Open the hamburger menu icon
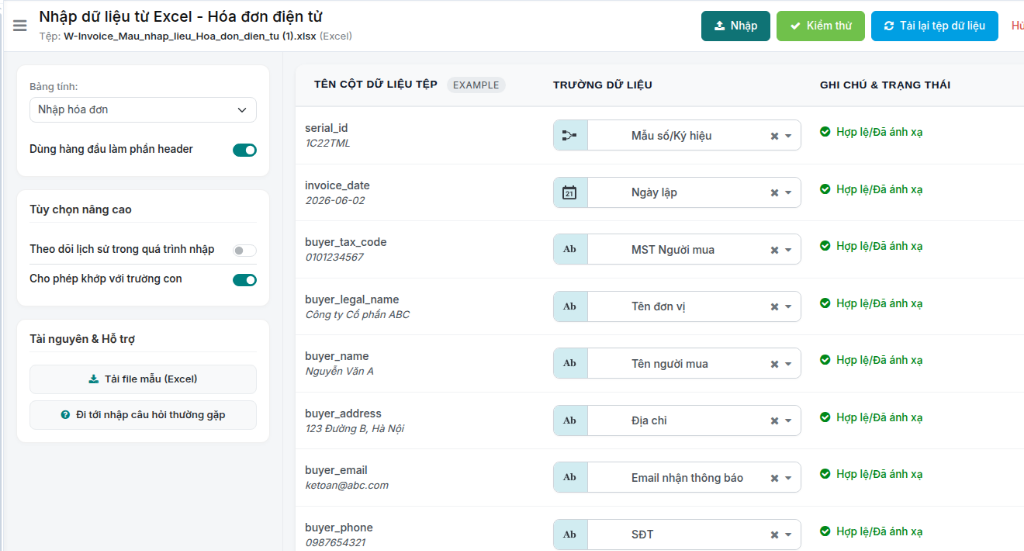The height and width of the screenshot is (551, 1024). tap(20, 25)
